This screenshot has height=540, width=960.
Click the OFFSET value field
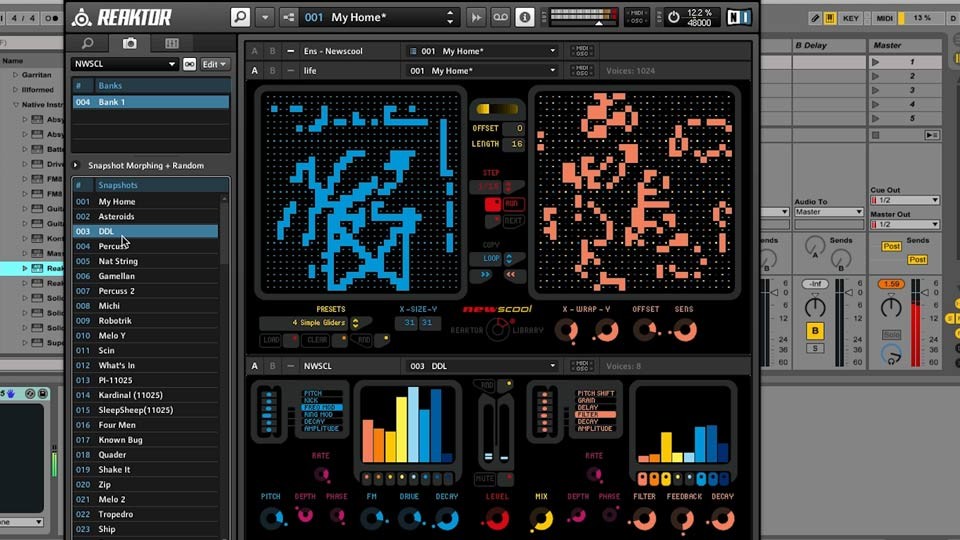click(513, 128)
